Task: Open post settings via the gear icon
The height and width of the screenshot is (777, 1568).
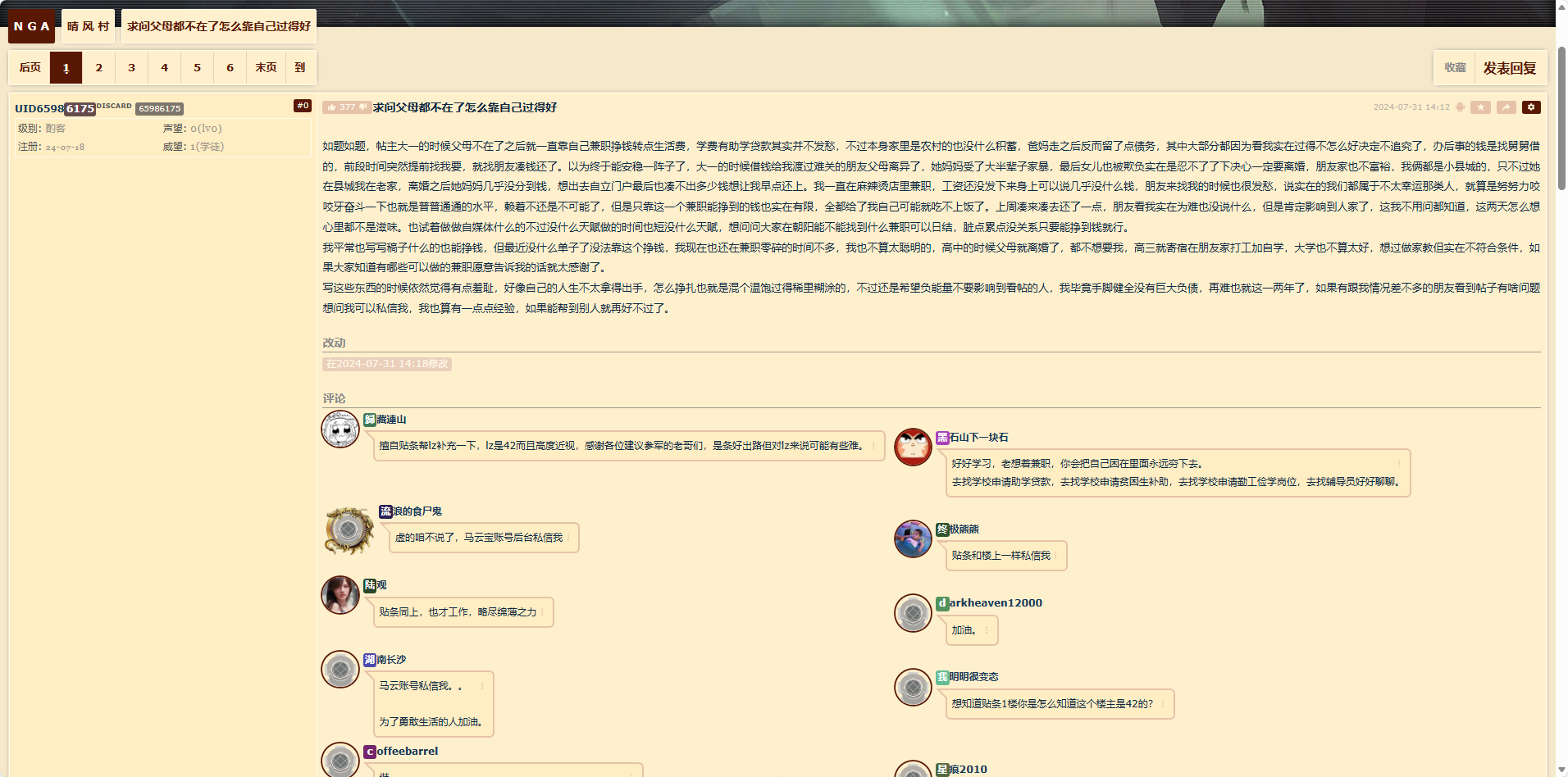Action: [x=1530, y=107]
